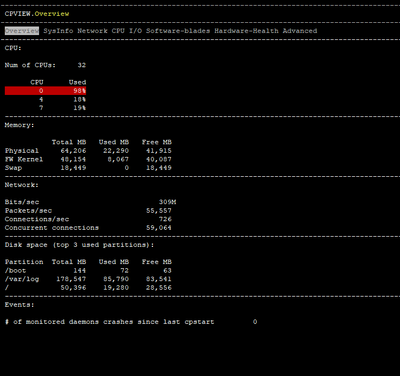Click the Connections/sec value 726
Viewport: 400px width, 376px height.
pos(165,219)
